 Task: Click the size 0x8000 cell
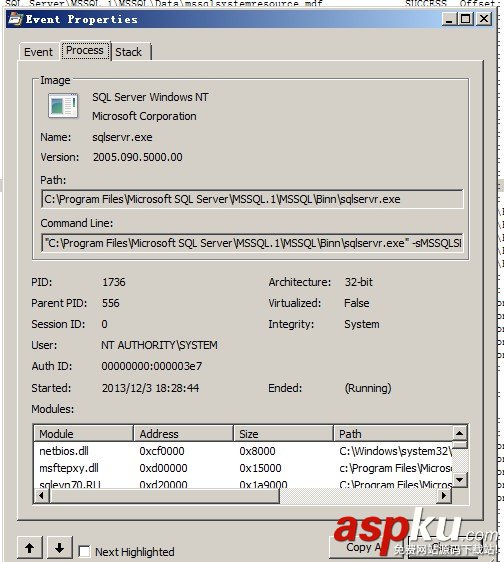coord(257,451)
